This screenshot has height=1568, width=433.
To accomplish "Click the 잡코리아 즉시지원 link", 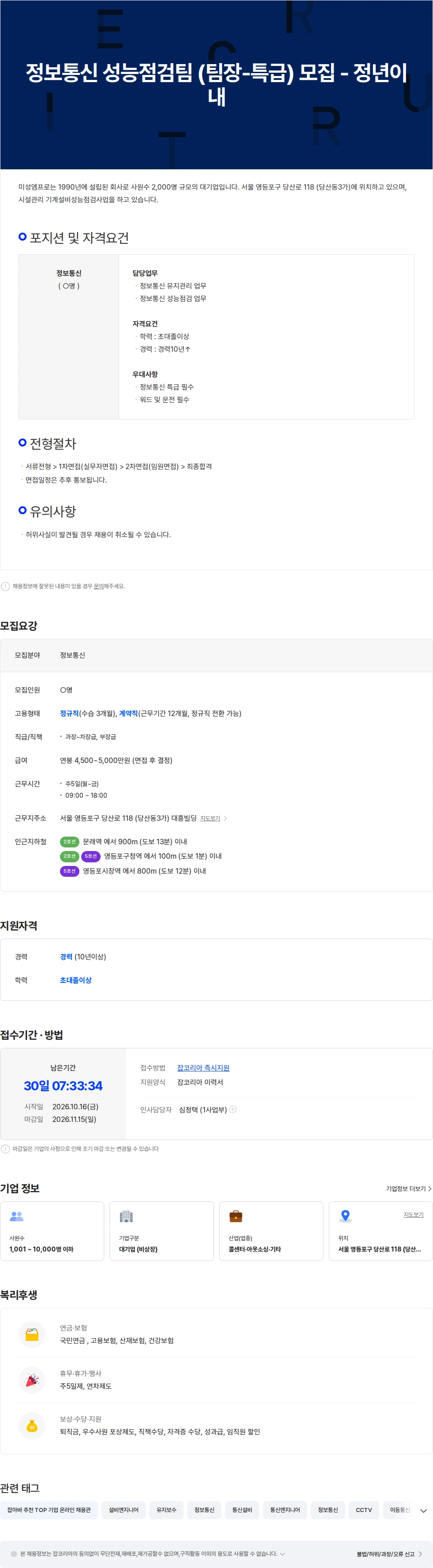I will click(x=203, y=1068).
